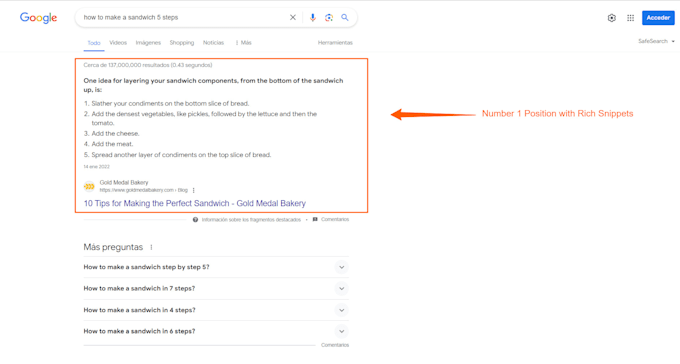Viewport: 680px width, 364px height.
Task: Clear the search query with X icon
Action: (x=293, y=17)
